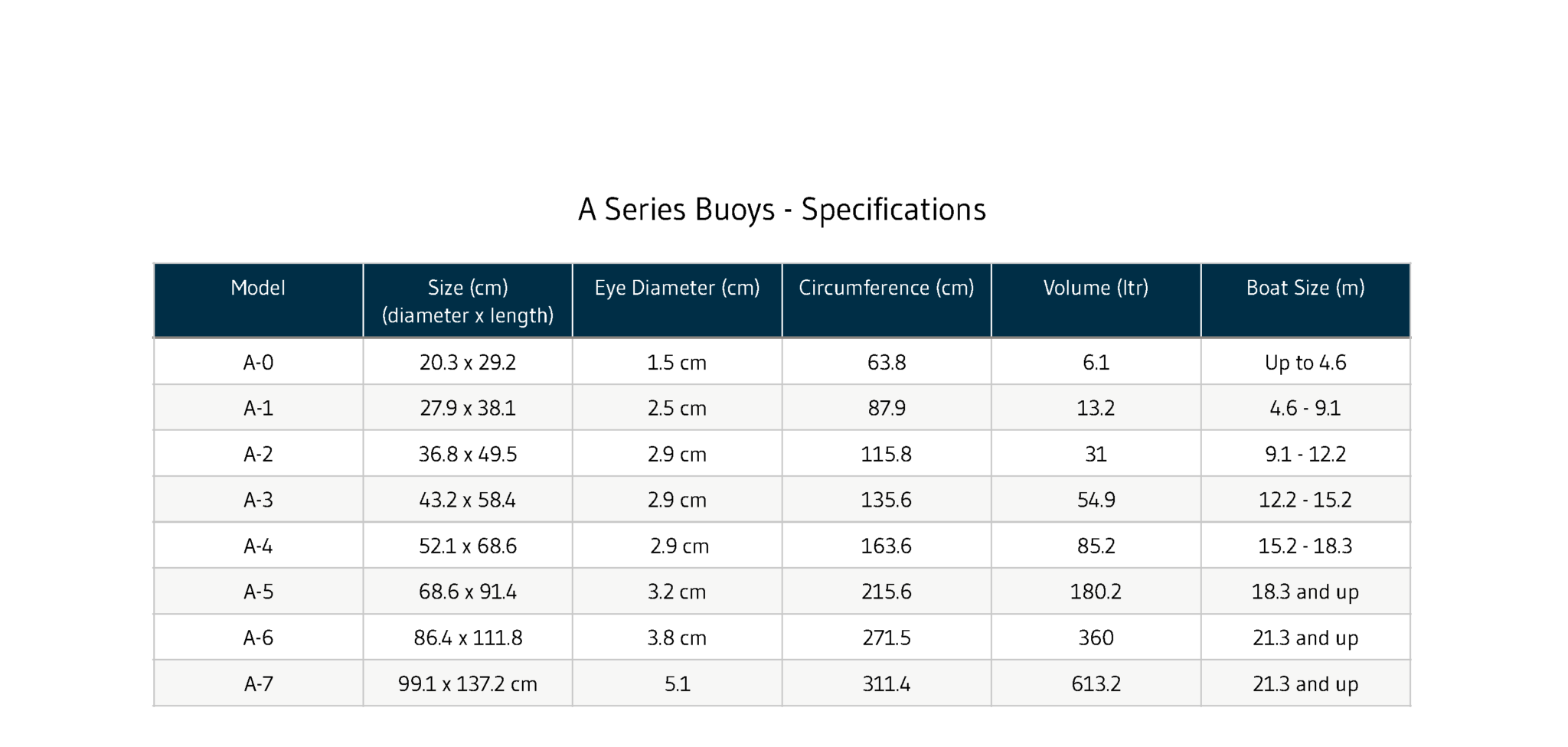Select the Size (cm) column header
The image size is (1568, 747).
click(x=468, y=301)
